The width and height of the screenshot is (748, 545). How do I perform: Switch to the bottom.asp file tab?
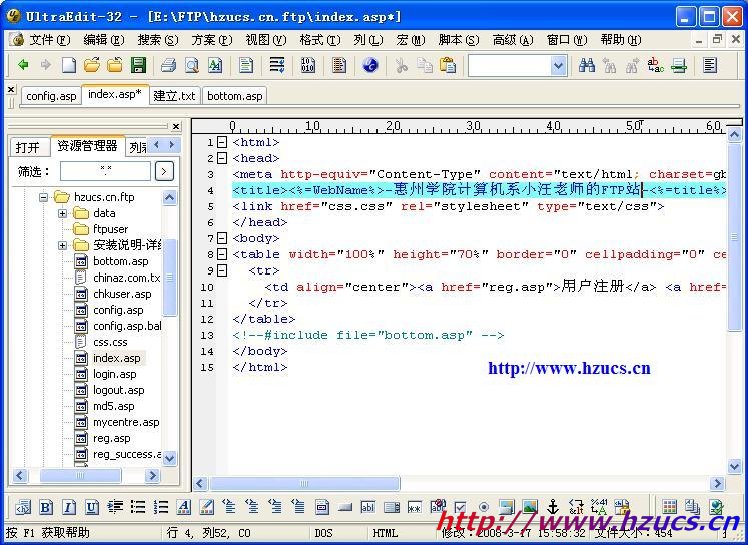(234, 96)
